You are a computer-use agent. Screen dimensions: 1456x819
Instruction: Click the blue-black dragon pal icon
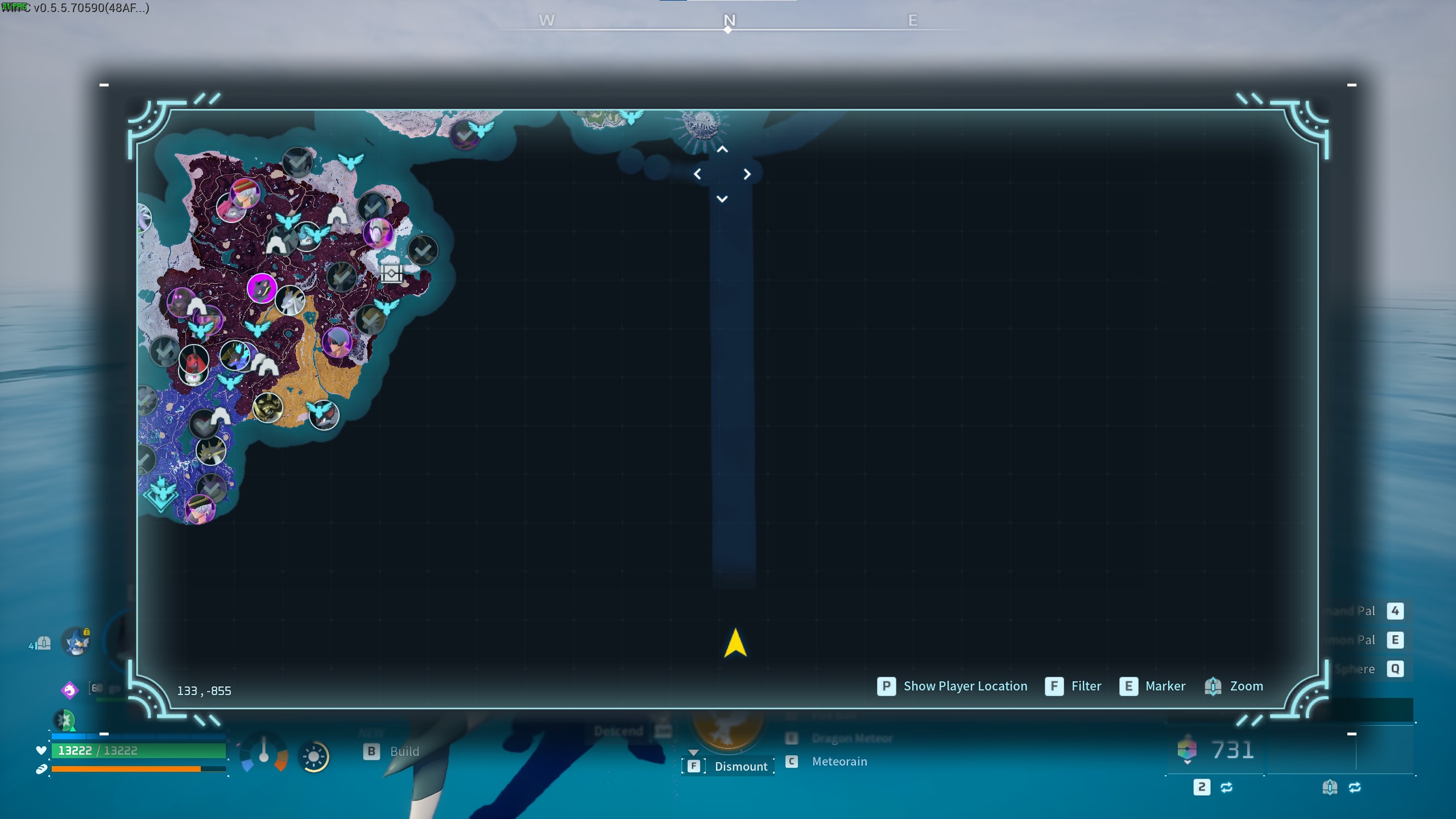point(235,355)
